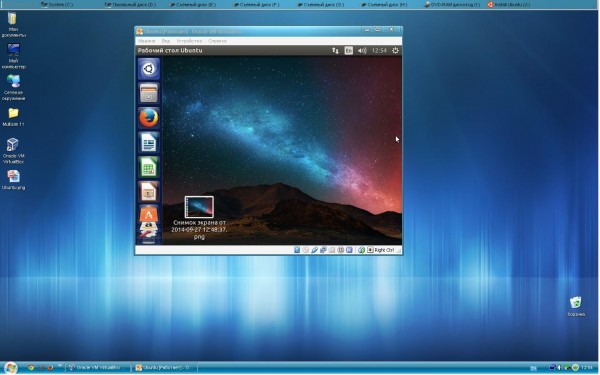The image size is (600, 375).
Task: Click the network adapter icon in VirtualBox status bar
Action: (323, 250)
